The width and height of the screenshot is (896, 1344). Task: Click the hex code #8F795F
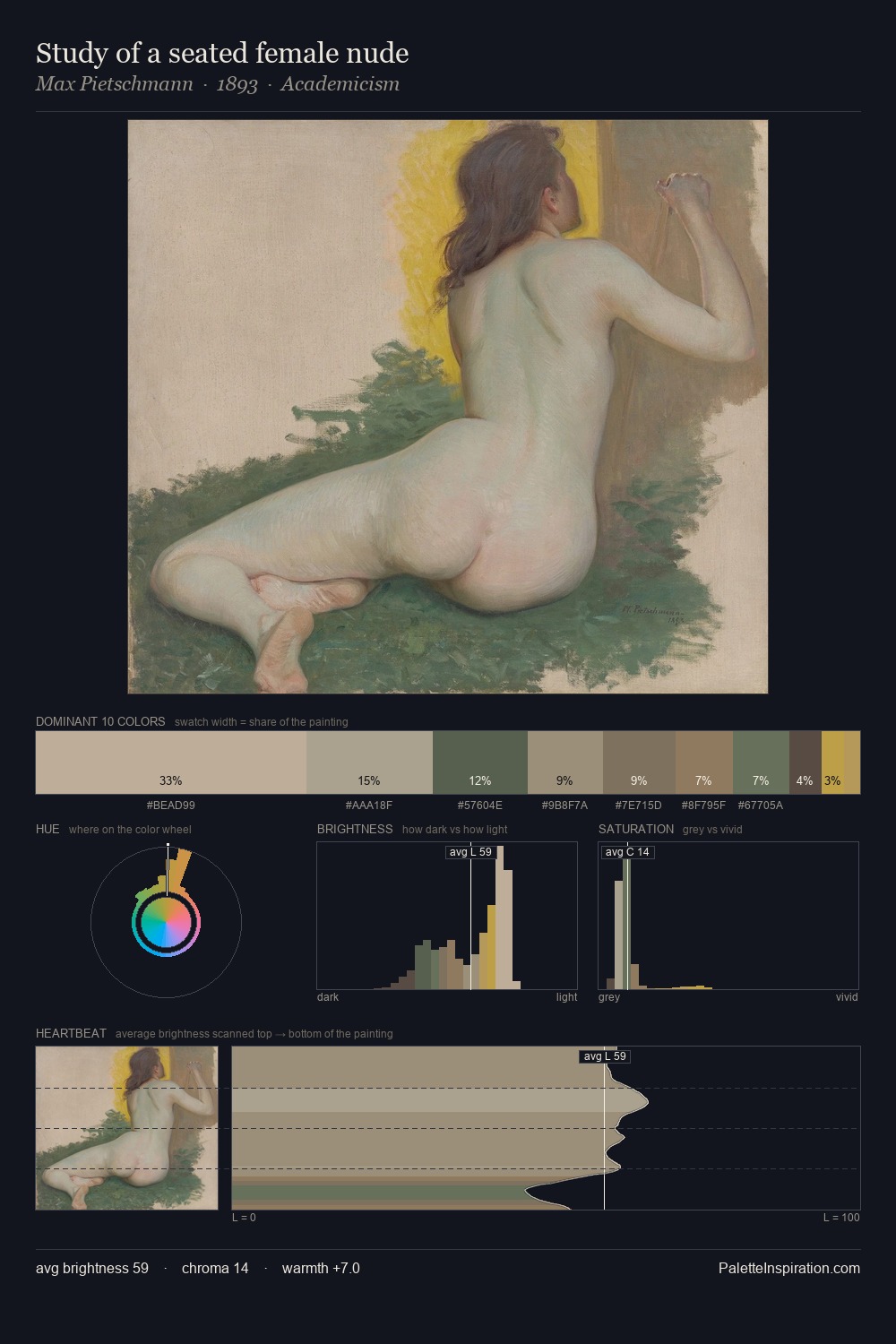pos(704,806)
